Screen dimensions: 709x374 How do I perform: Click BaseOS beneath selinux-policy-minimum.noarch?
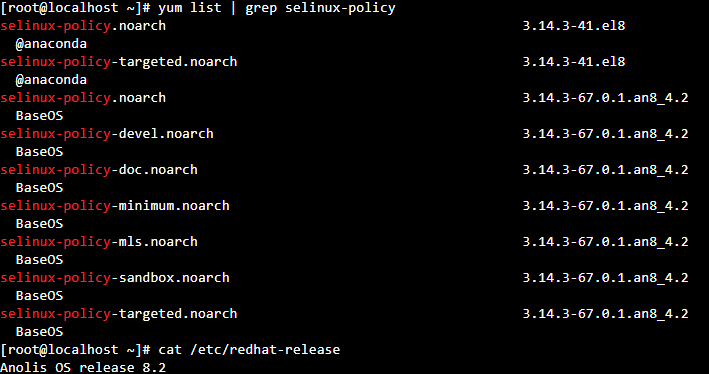pos(39,223)
